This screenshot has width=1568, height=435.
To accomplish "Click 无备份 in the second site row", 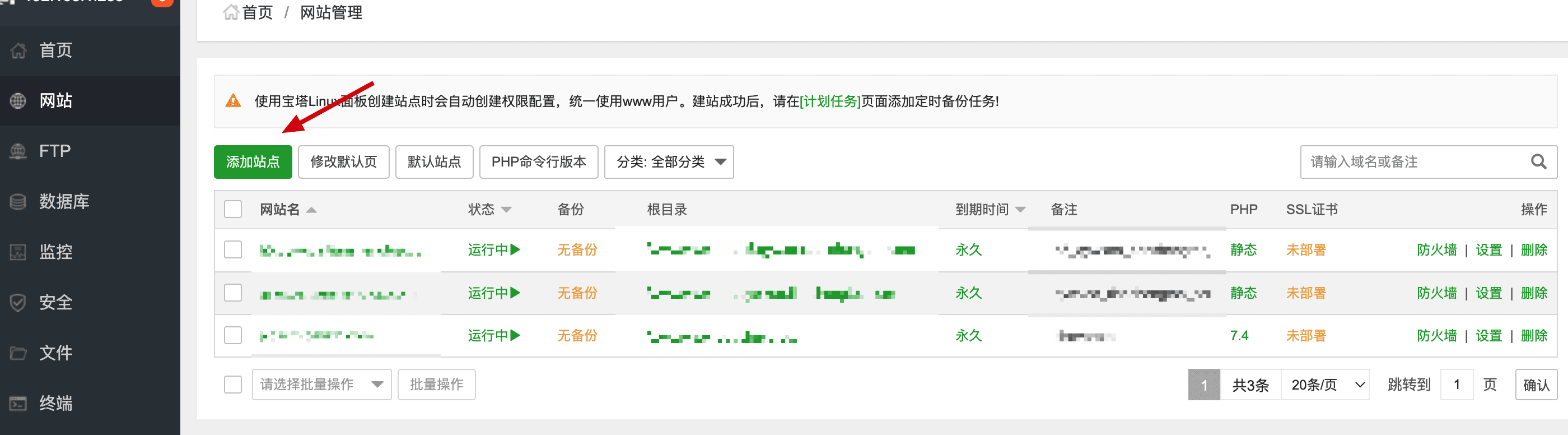I will coord(577,293).
